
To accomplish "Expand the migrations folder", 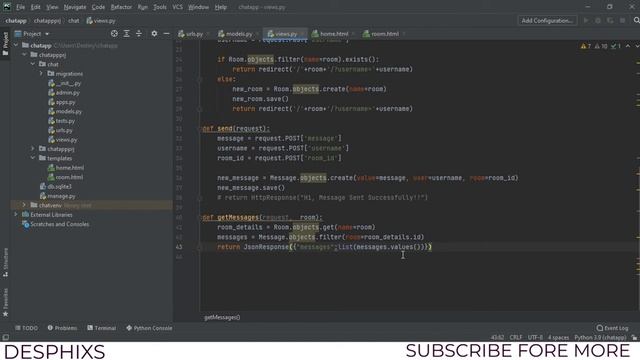I will [41, 73].
